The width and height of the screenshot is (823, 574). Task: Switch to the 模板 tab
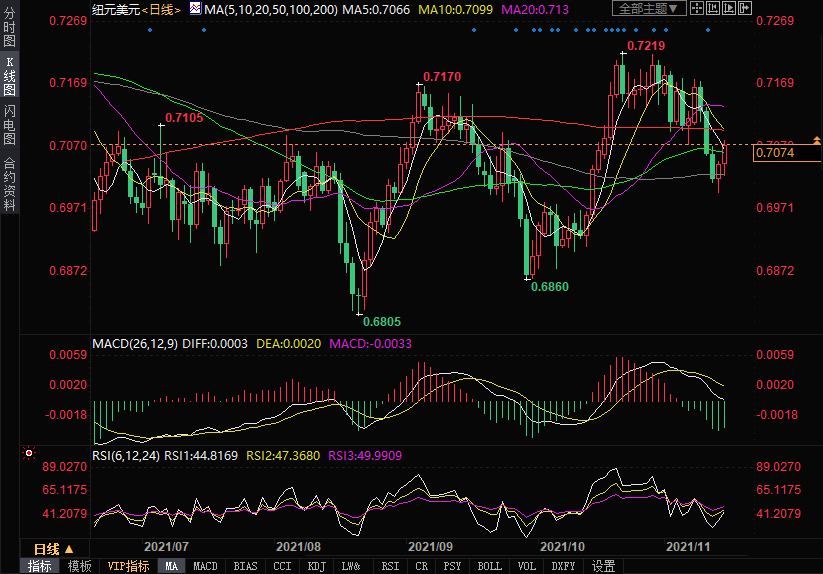79,566
